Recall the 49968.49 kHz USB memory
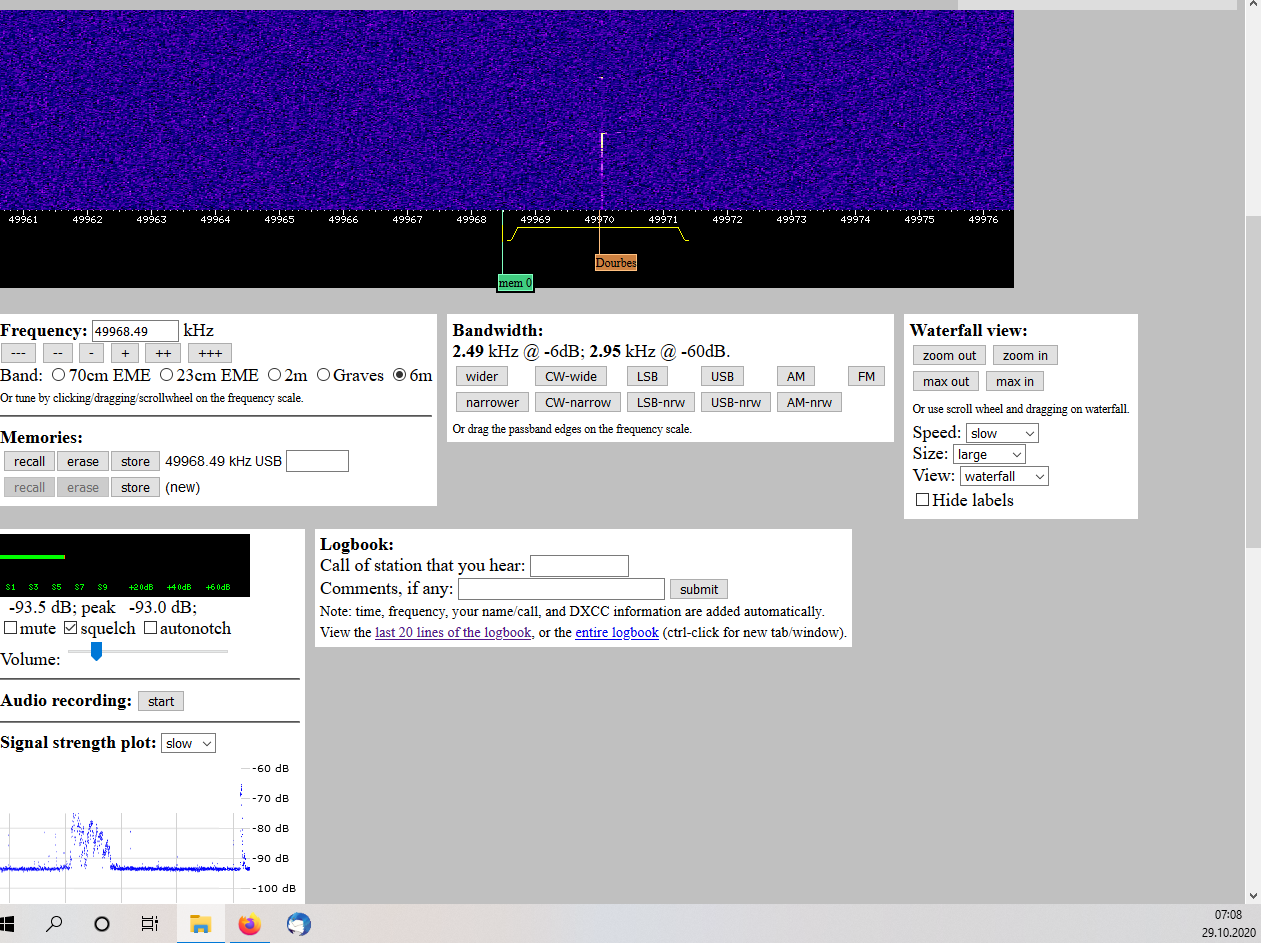The image size is (1261, 943). pyautogui.click(x=29, y=461)
